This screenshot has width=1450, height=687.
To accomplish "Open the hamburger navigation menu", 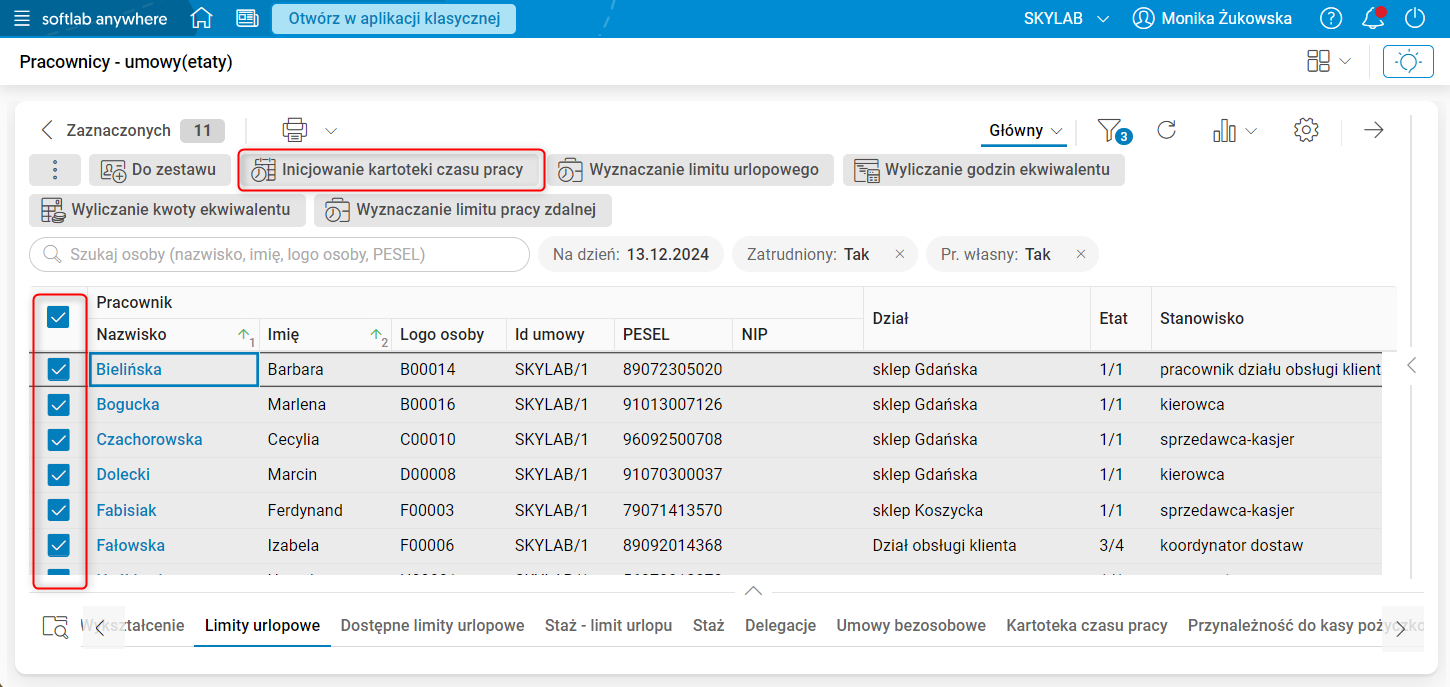I will (24, 17).
